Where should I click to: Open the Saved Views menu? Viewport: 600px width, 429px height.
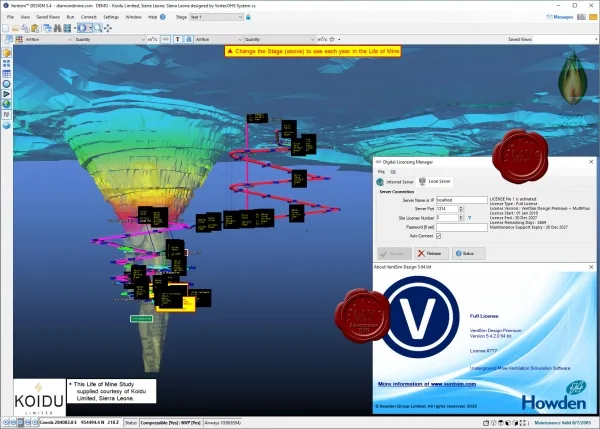pyautogui.click(x=48, y=17)
